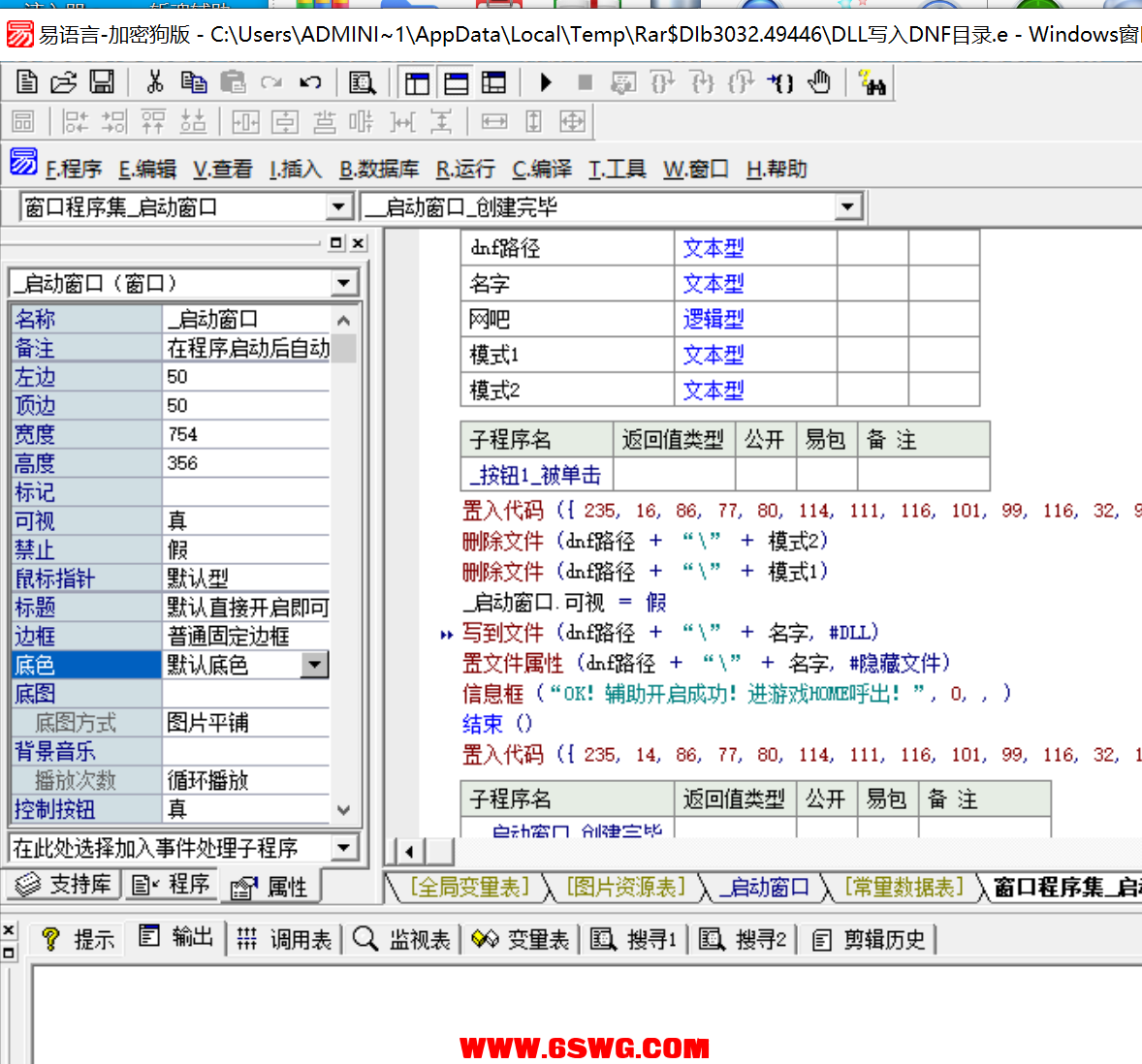
Task: Click the Copy toolbar icon
Action: tap(193, 82)
